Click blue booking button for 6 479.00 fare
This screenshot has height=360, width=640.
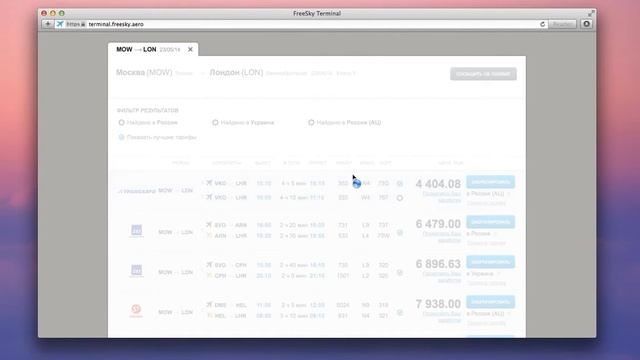point(491,222)
